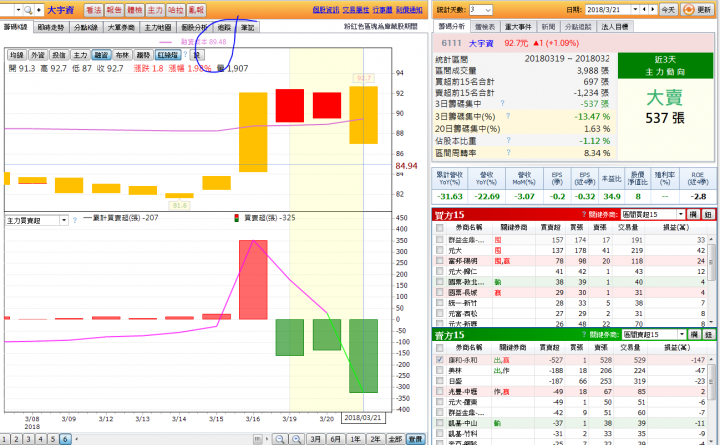Toggle the 紅綠燈 indicator button
This screenshot has height=445, width=720.
pos(168,55)
